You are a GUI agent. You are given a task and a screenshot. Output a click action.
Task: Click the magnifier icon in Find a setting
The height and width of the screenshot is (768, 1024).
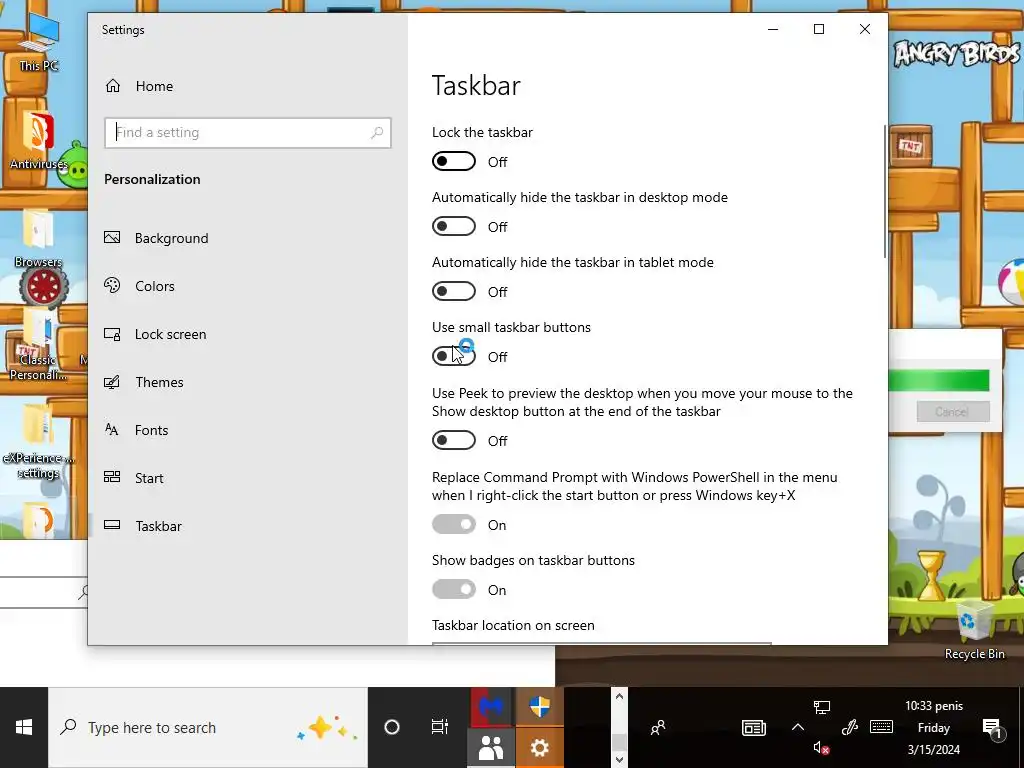(x=377, y=133)
